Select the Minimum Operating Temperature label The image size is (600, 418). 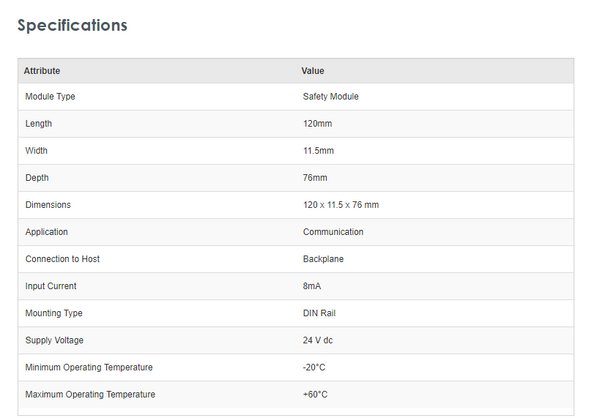[89, 367]
